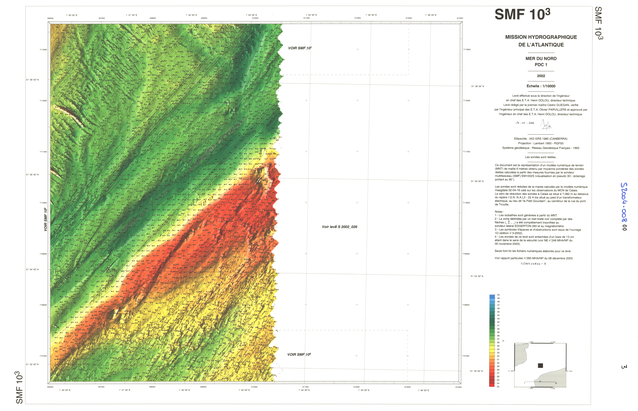Click the black square marker in inset map
Viewport: 638px width, 411px height.
540,366
